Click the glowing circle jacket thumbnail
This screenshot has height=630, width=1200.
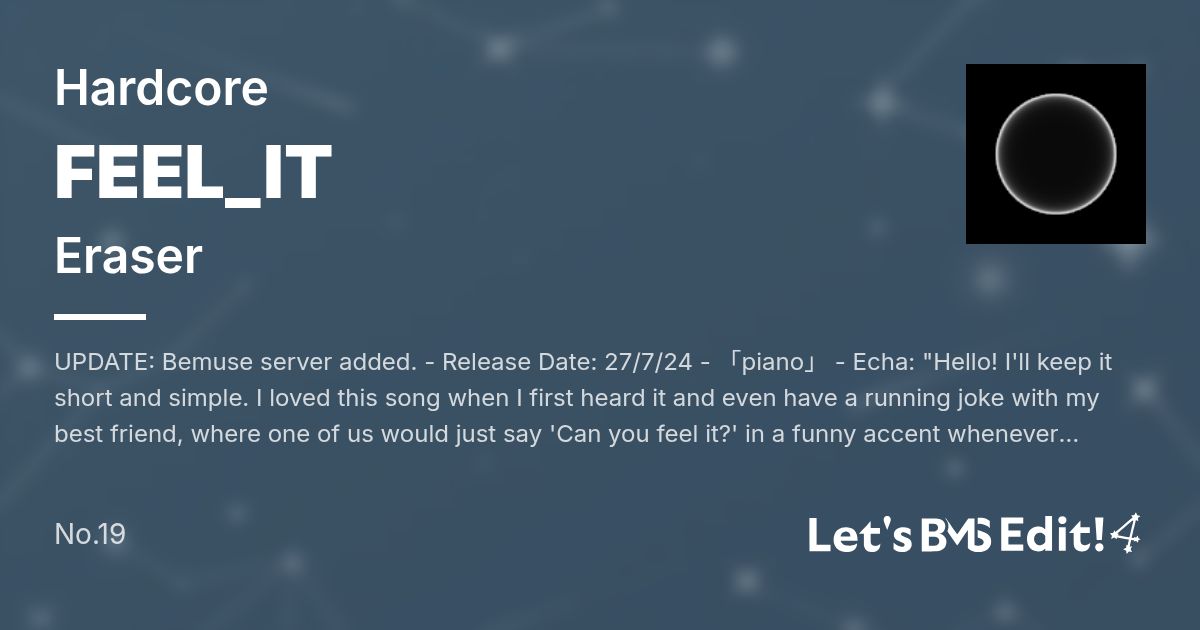click(x=1055, y=154)
